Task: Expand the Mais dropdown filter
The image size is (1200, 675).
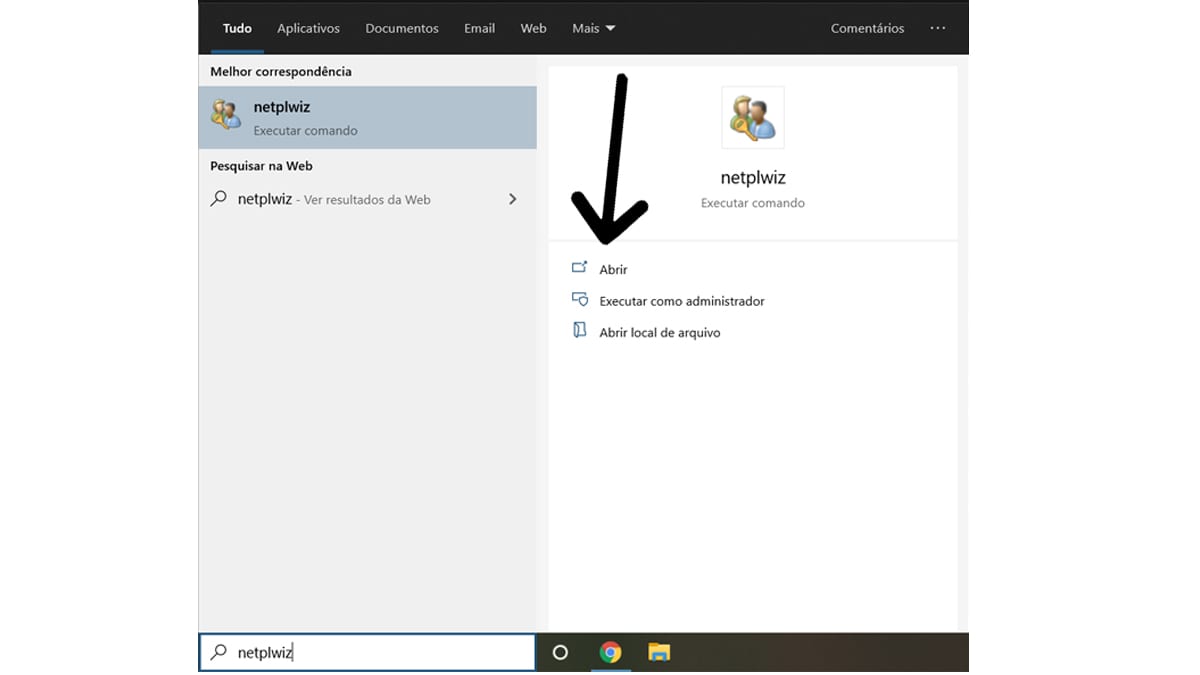Action: [x=594, y=28]
